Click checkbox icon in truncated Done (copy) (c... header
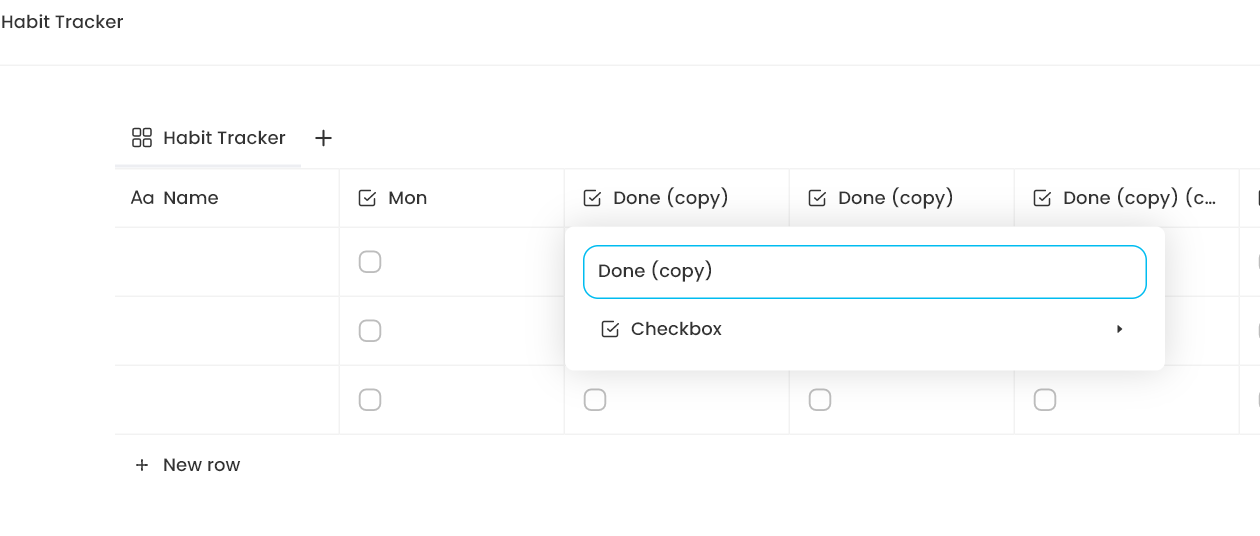Image resolution: width=1260 pixels, height=536 pixels. [1042, 198]
